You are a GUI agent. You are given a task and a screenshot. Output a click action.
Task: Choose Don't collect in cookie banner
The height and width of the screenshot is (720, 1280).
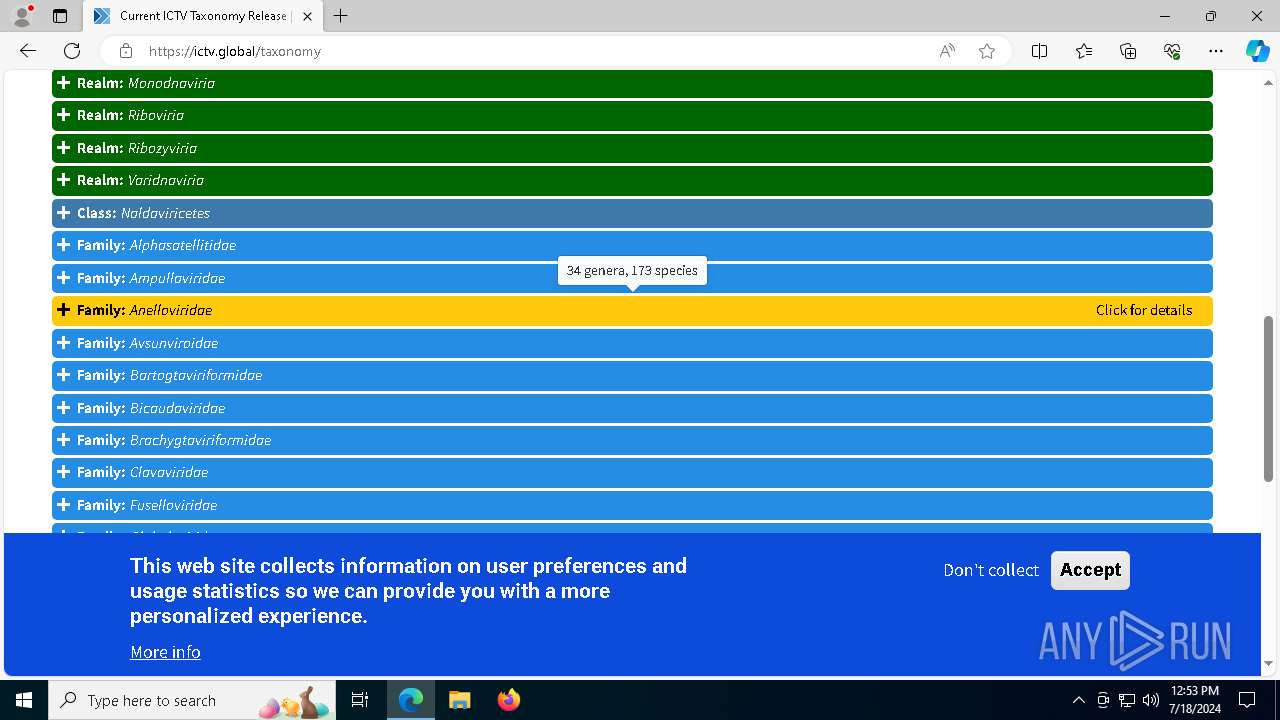pos(991,570)
